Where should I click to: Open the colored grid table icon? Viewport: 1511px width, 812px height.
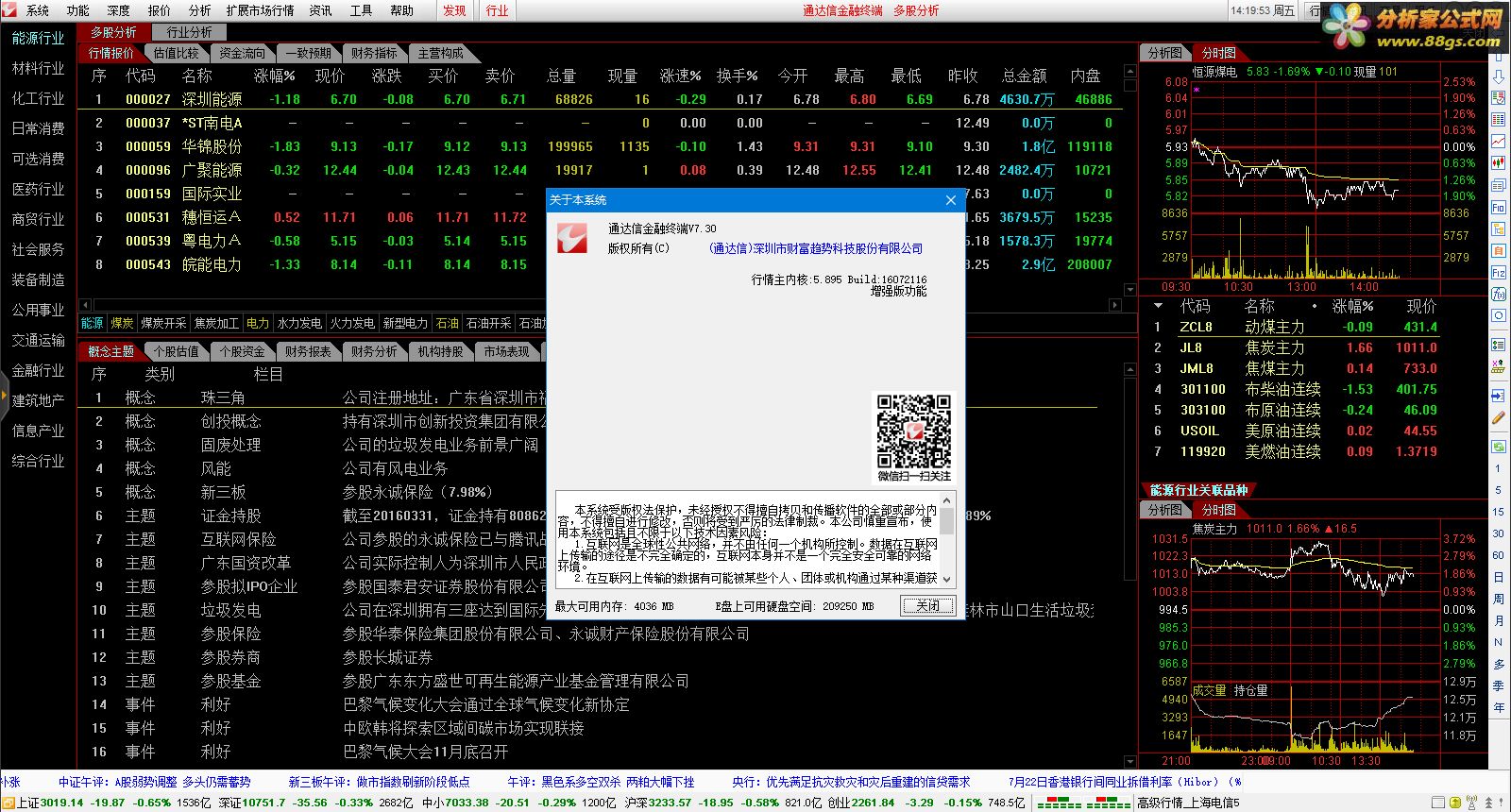[x=1499, y=120]
